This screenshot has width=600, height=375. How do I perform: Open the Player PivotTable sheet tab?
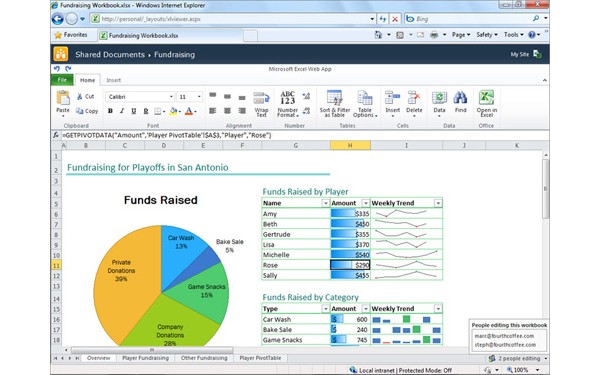(x=260, y=358)
